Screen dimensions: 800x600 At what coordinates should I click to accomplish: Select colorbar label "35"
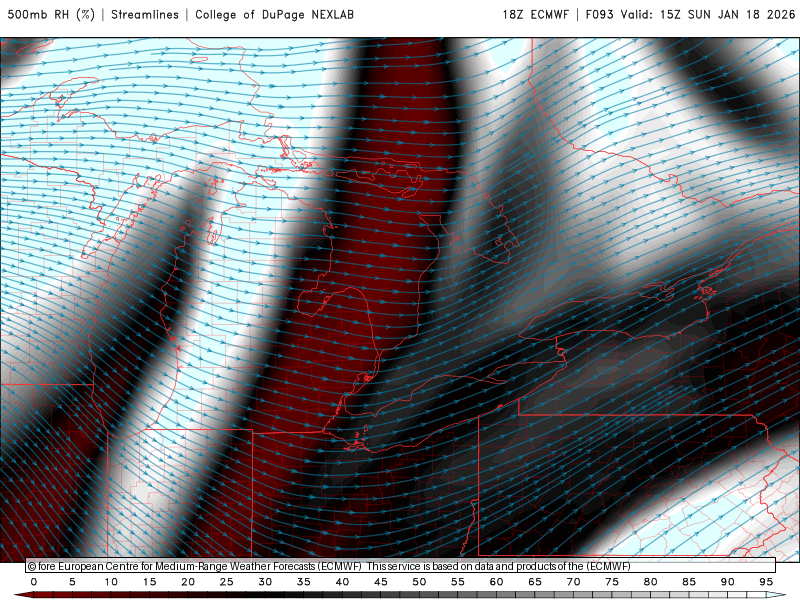(x=304, y=582)
